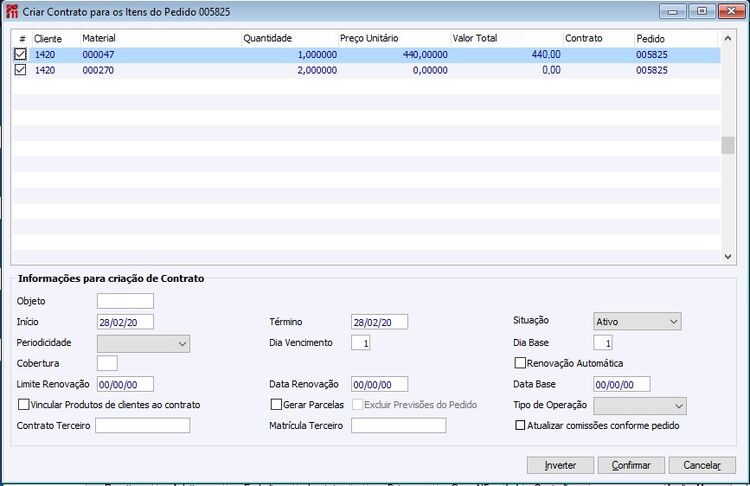Click the grid scrollbar down arrow
Viewport: 750px width, 486px height.
pyautogui.click(x=728, y=256)
